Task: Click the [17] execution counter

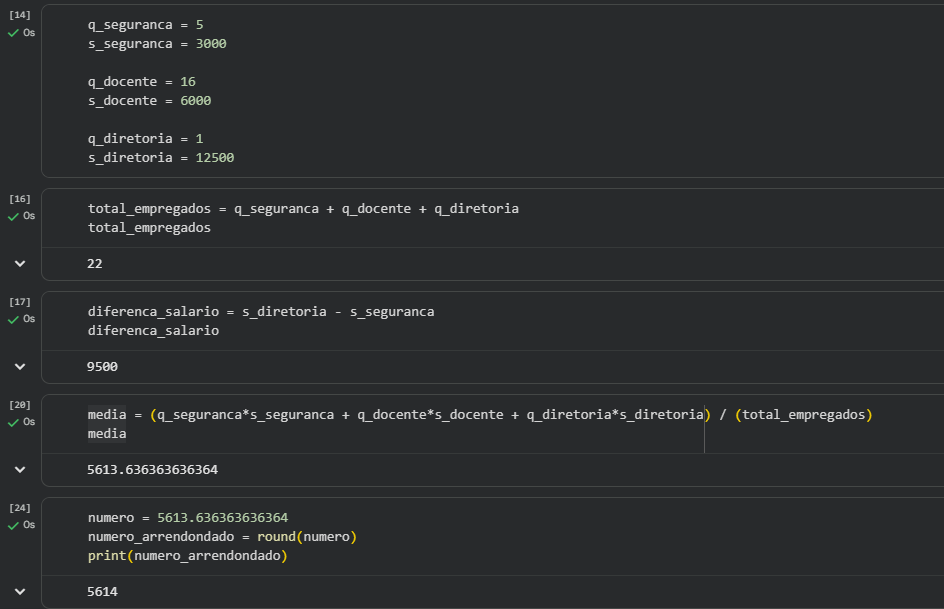Action: pyautogui.click(x=20, y=302)
